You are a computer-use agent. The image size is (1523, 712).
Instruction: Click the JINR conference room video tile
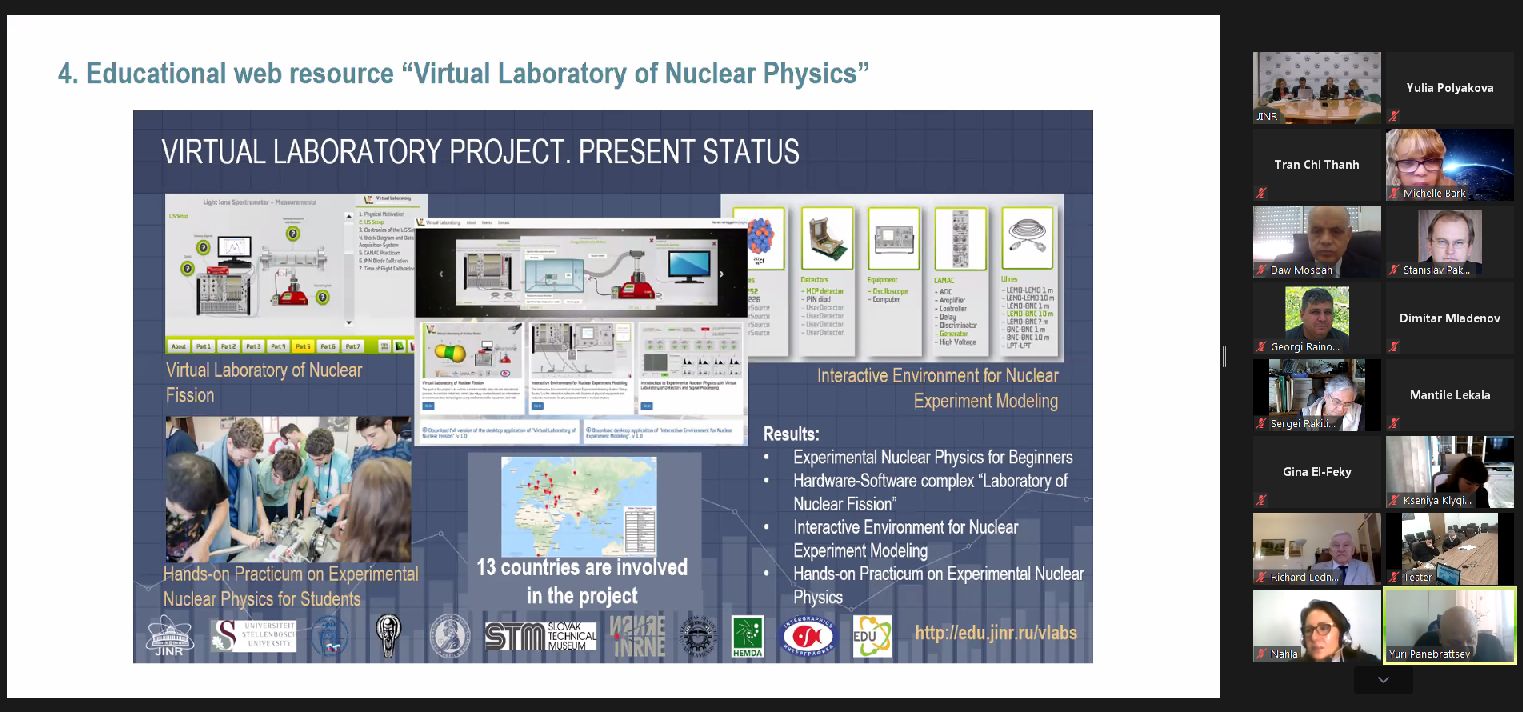click(1316, 87)
